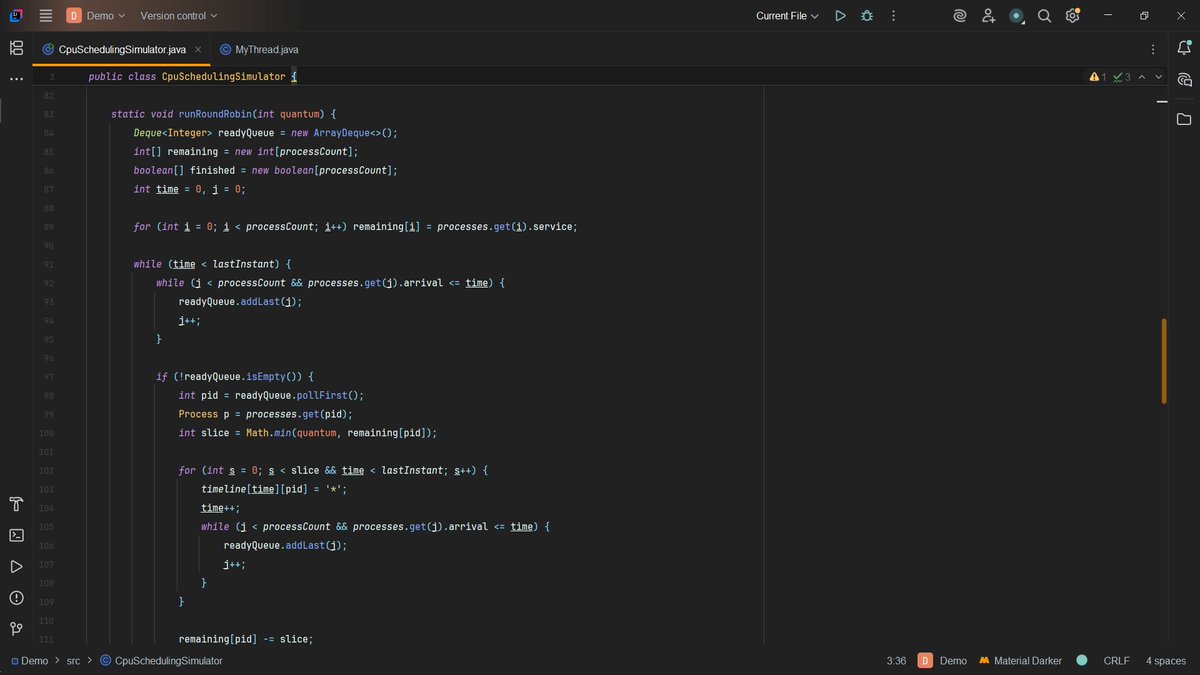The height and width of the screenshot is (675, 1200).
Task: Click the editor vertical scrollbar thumb
Action: tap(1164, 361)
